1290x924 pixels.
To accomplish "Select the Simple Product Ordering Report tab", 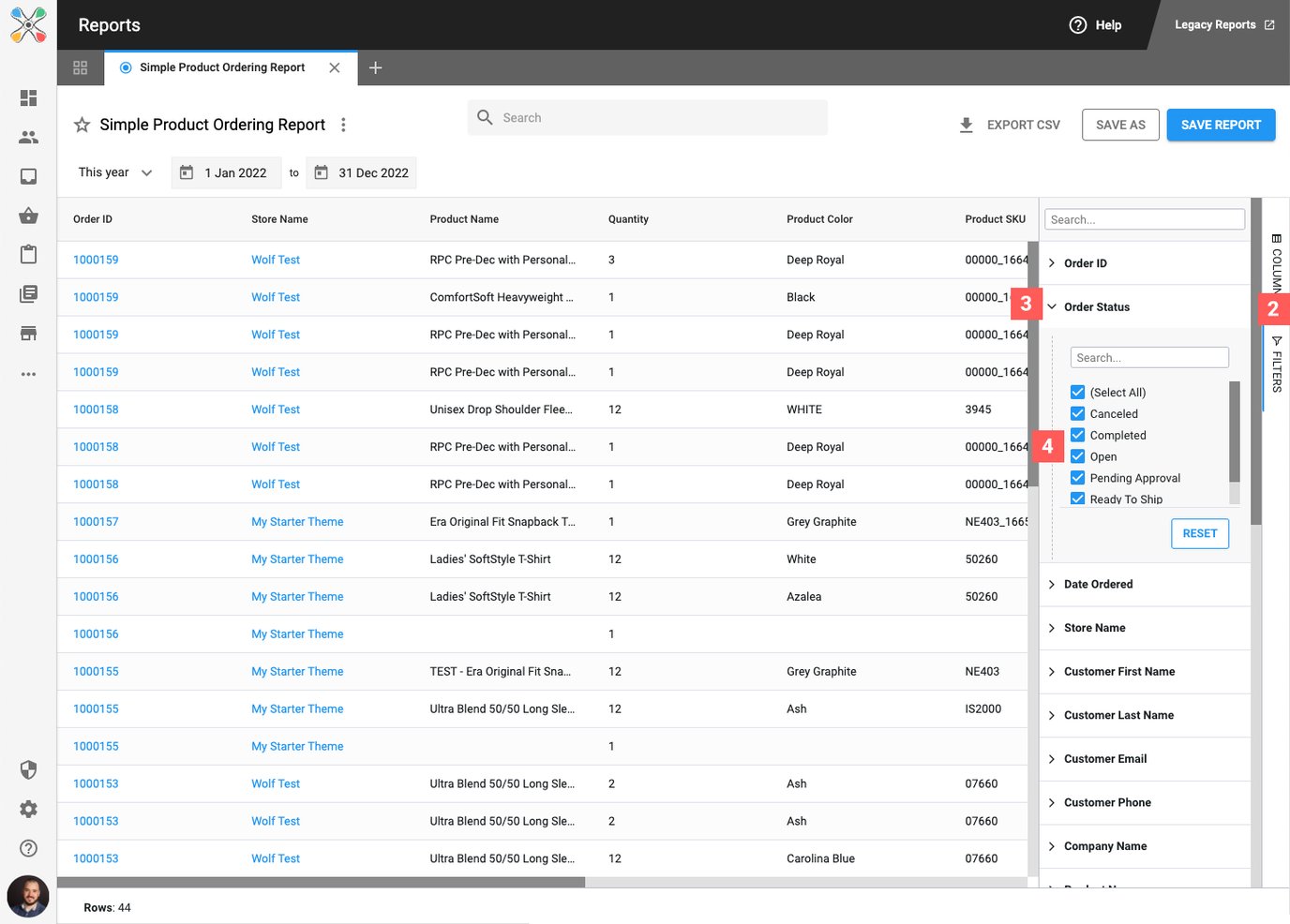I will [222, 67].
